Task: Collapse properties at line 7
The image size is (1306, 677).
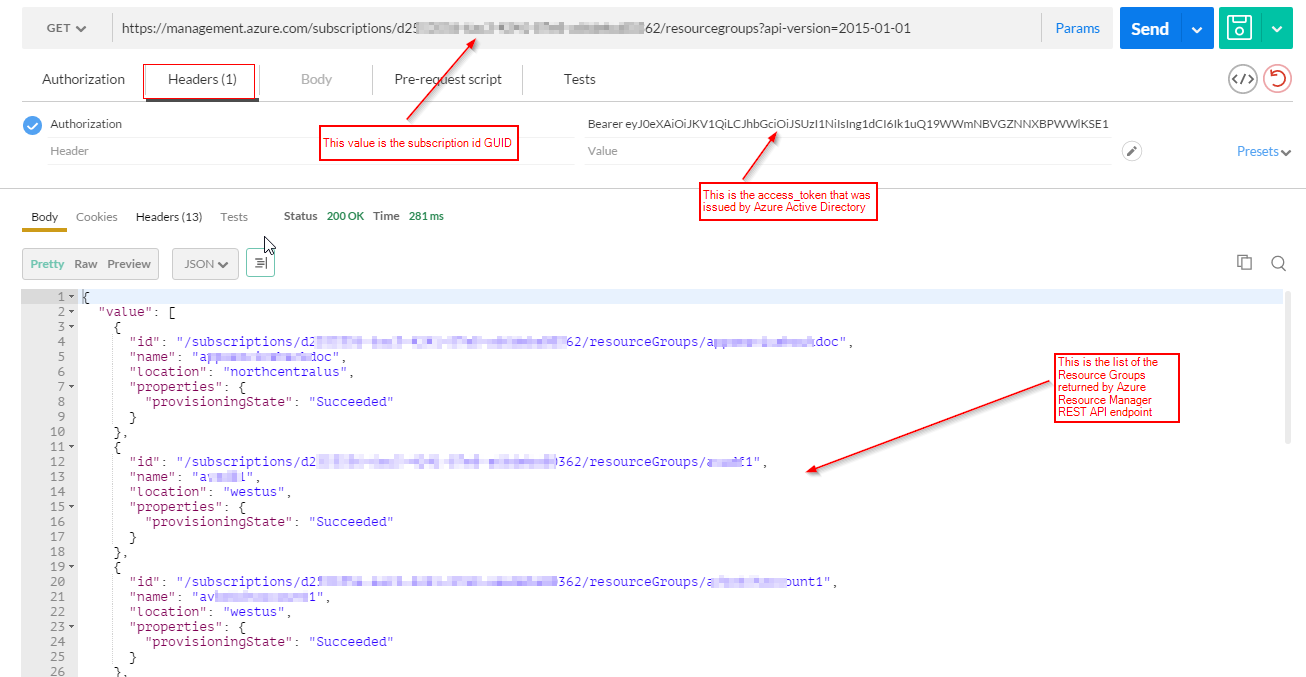Action: [x=72, y=387]
